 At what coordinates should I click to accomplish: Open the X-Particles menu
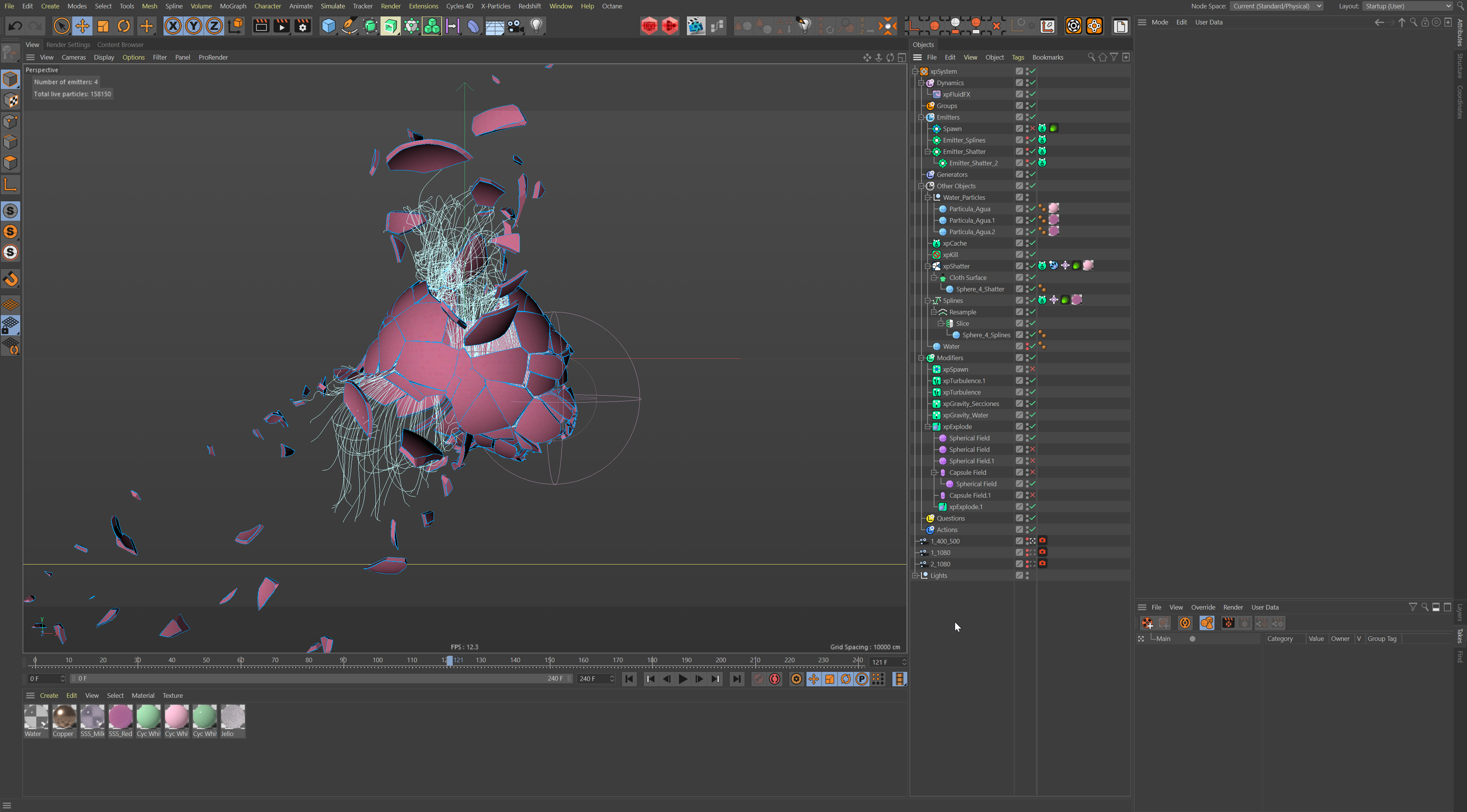(495, 6)
